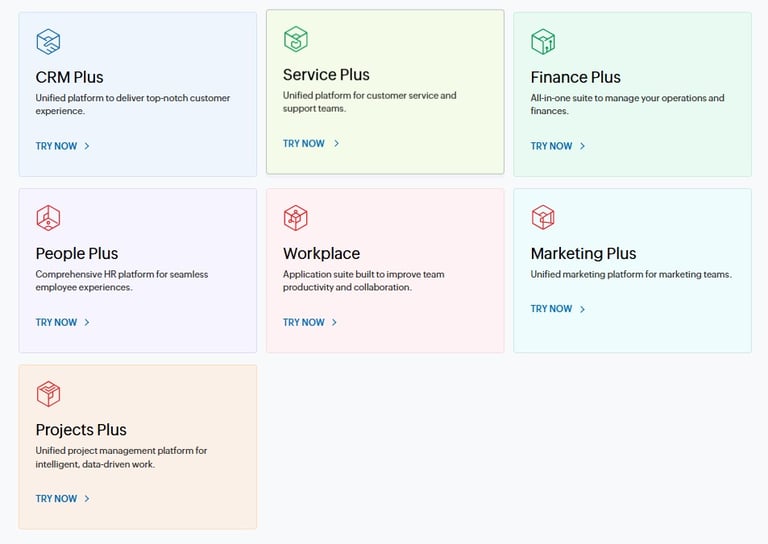
Task: Click the Marketing Plus product icon
Action: (543, 217)
